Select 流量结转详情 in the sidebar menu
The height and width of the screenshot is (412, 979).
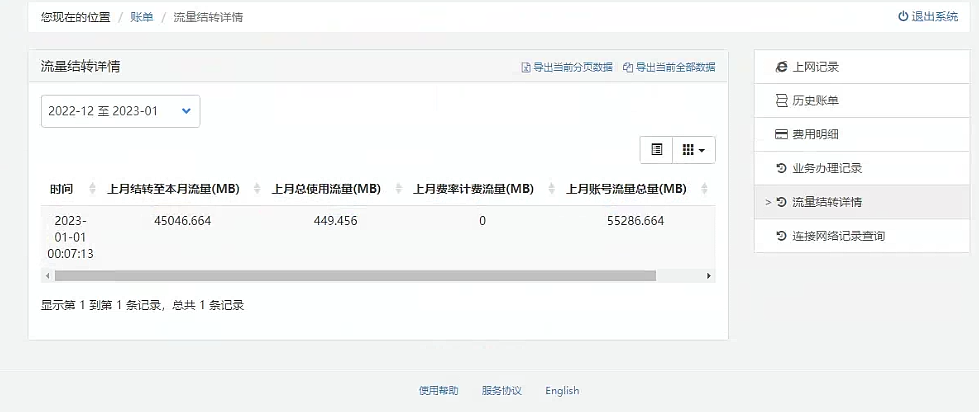tap(862, 202)
